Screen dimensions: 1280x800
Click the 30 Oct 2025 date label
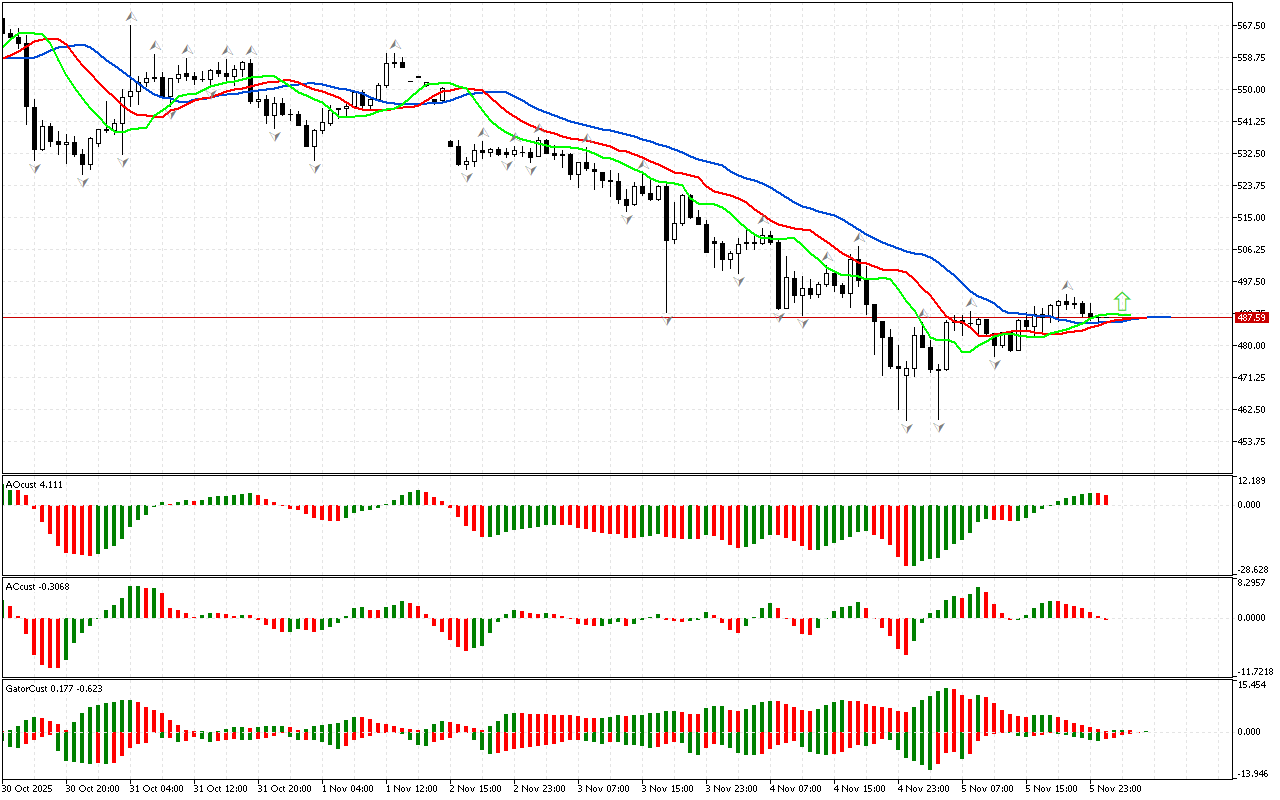point(30,788)
